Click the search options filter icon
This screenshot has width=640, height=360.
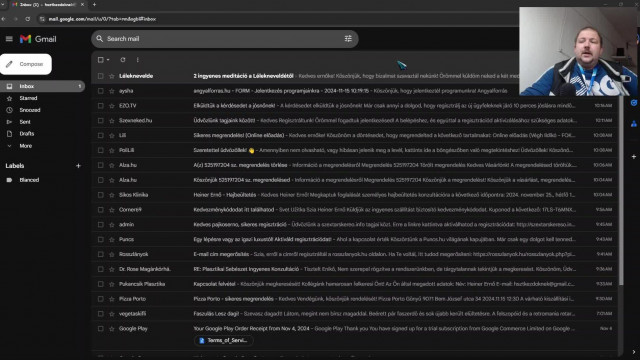coord(348,39)
